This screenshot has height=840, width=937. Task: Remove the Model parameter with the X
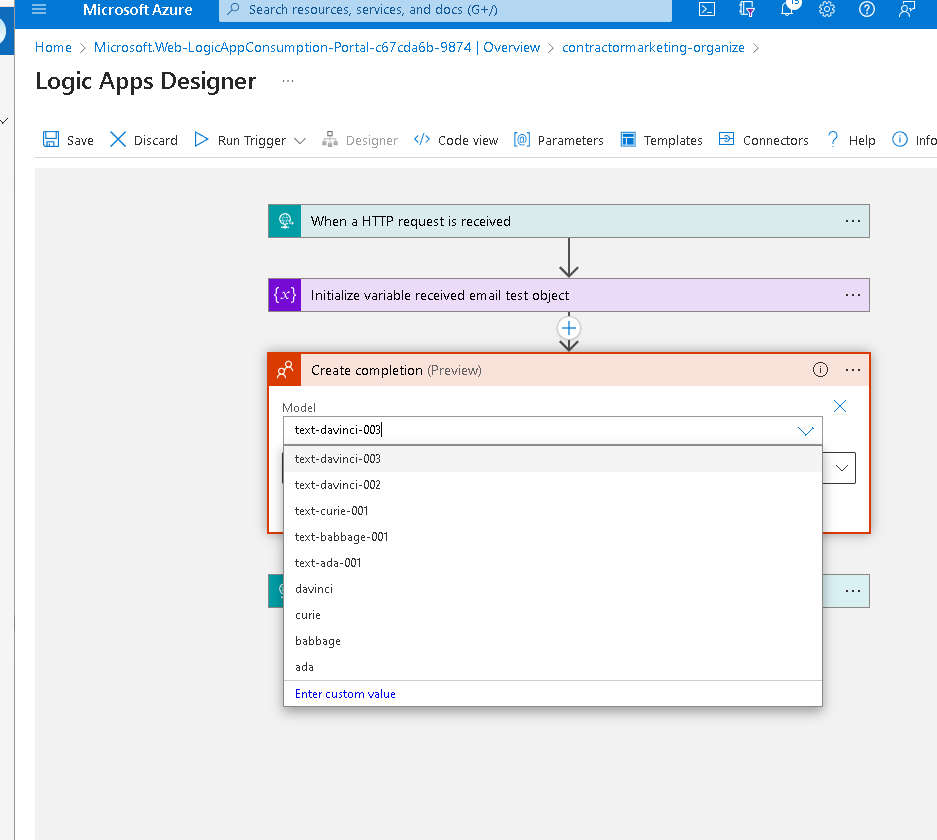[840, 406]
